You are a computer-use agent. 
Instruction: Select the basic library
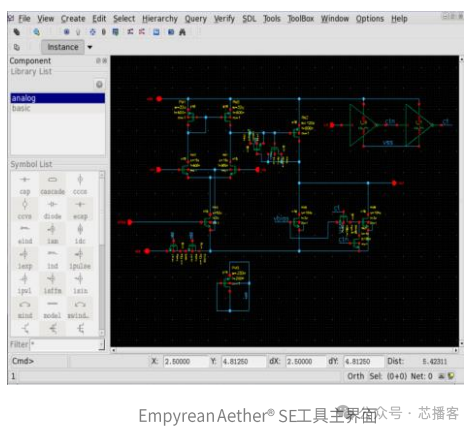click(x=58, y=108)
